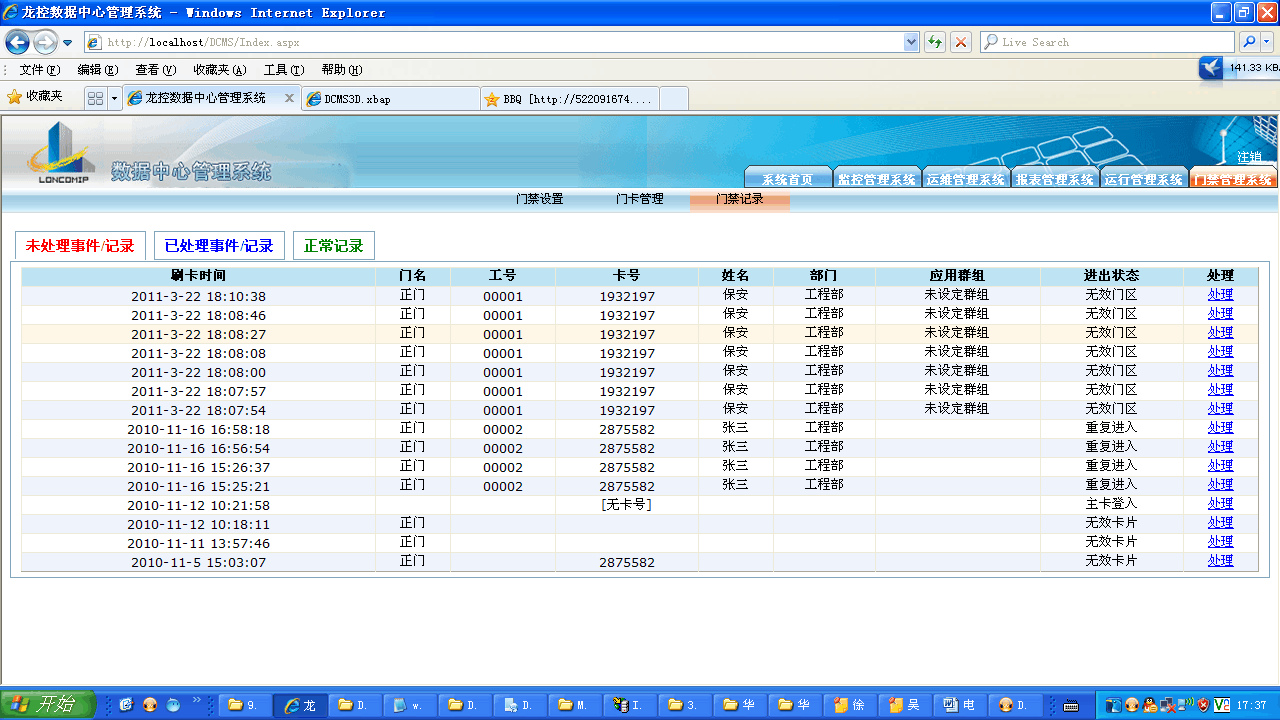This screenshot has height=720, width=1280.
Task: Open 报表管理系统 navigation tab
Action: (1055, 178)
